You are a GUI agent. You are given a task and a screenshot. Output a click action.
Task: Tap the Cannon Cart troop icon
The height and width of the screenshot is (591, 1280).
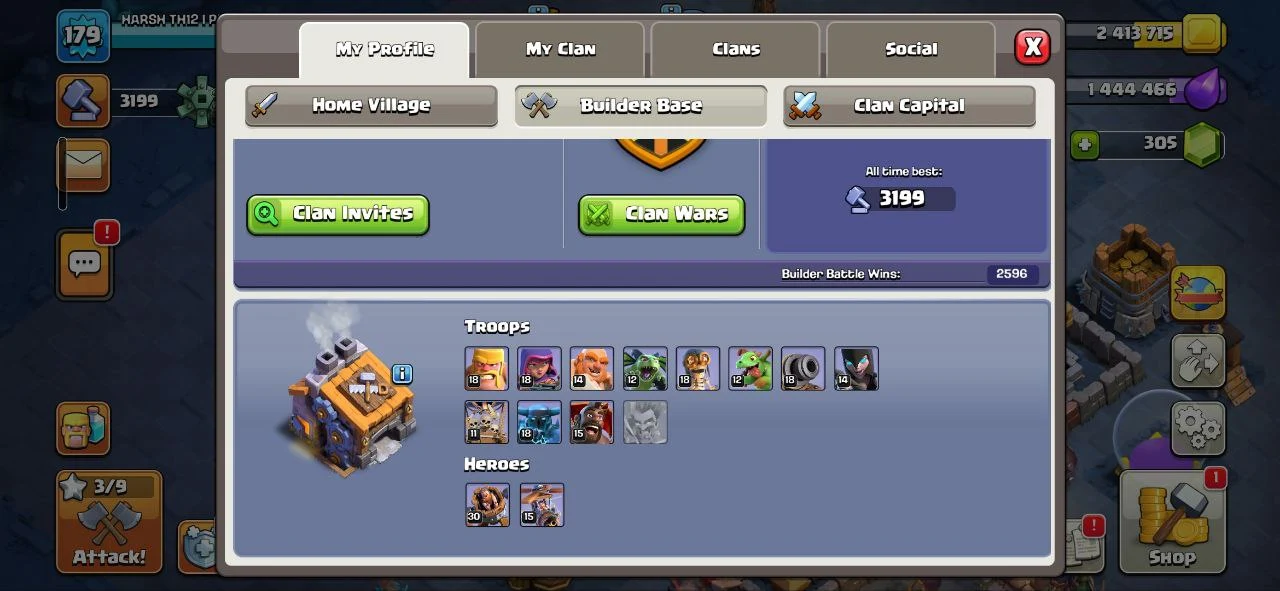803,369
